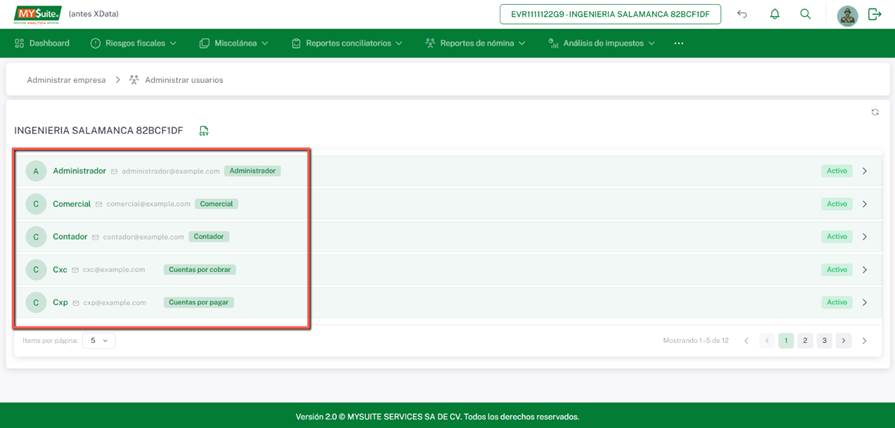Click the notifications bell icon
The height and width of the screenshot is (428, 895).
(x=774, y=14)
